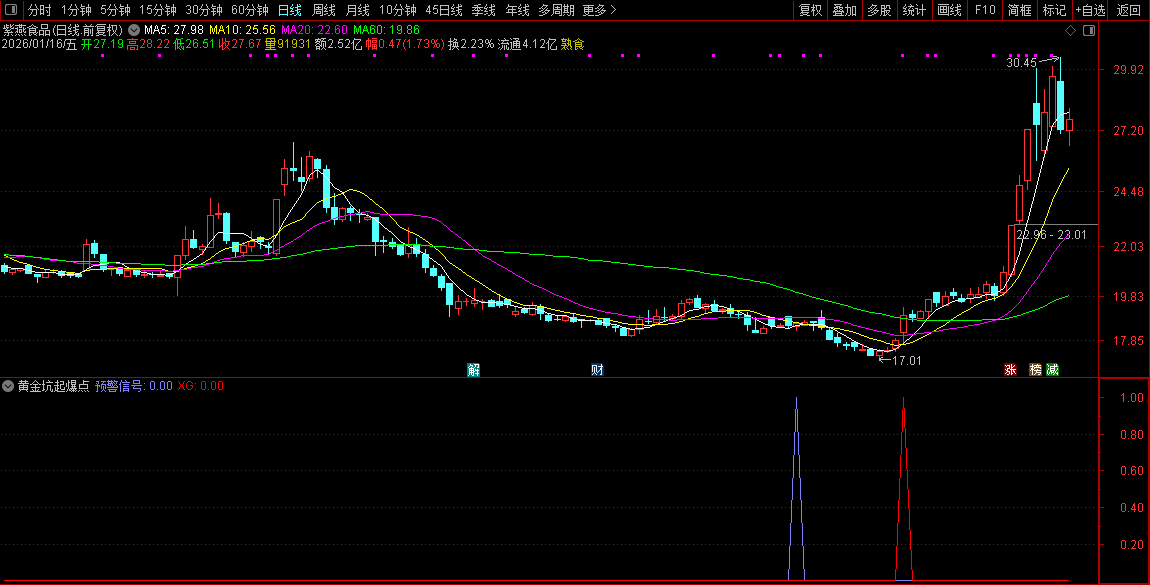This screenshot has height=585, width=1150.
Task: Click the 解 event marker icon
Action: tap(474, 369)
